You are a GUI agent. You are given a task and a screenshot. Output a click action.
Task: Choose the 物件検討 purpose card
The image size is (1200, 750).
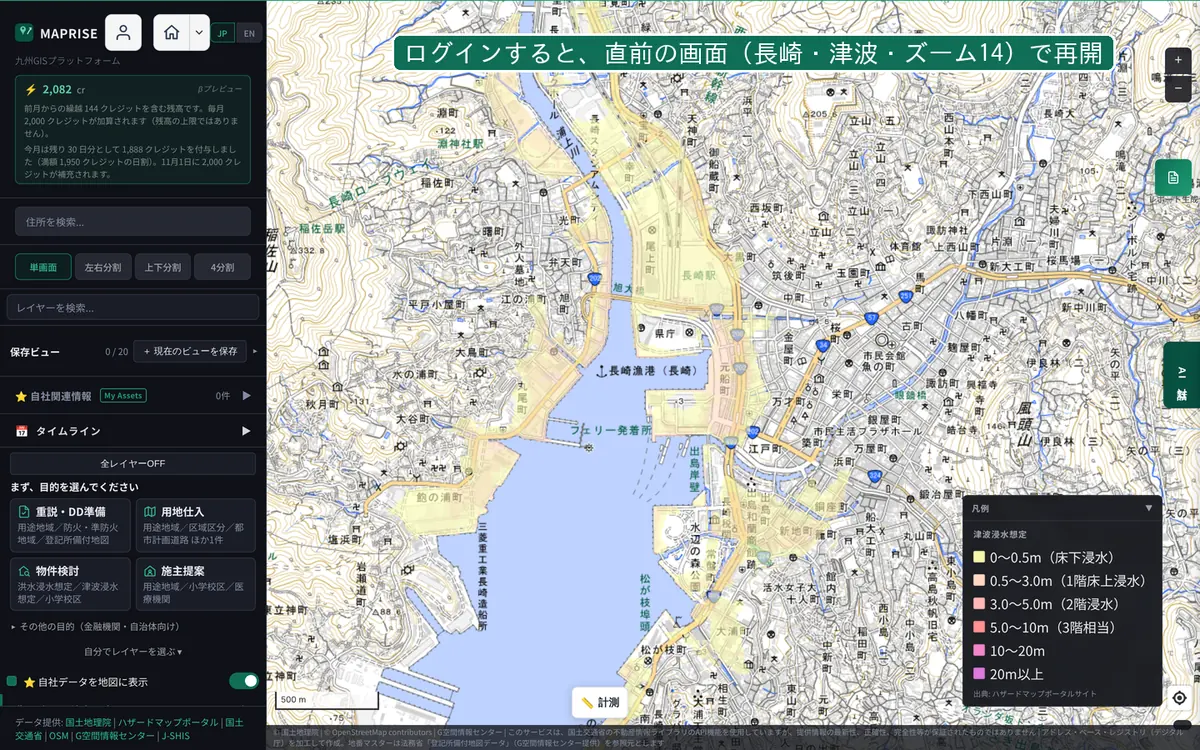70,584
